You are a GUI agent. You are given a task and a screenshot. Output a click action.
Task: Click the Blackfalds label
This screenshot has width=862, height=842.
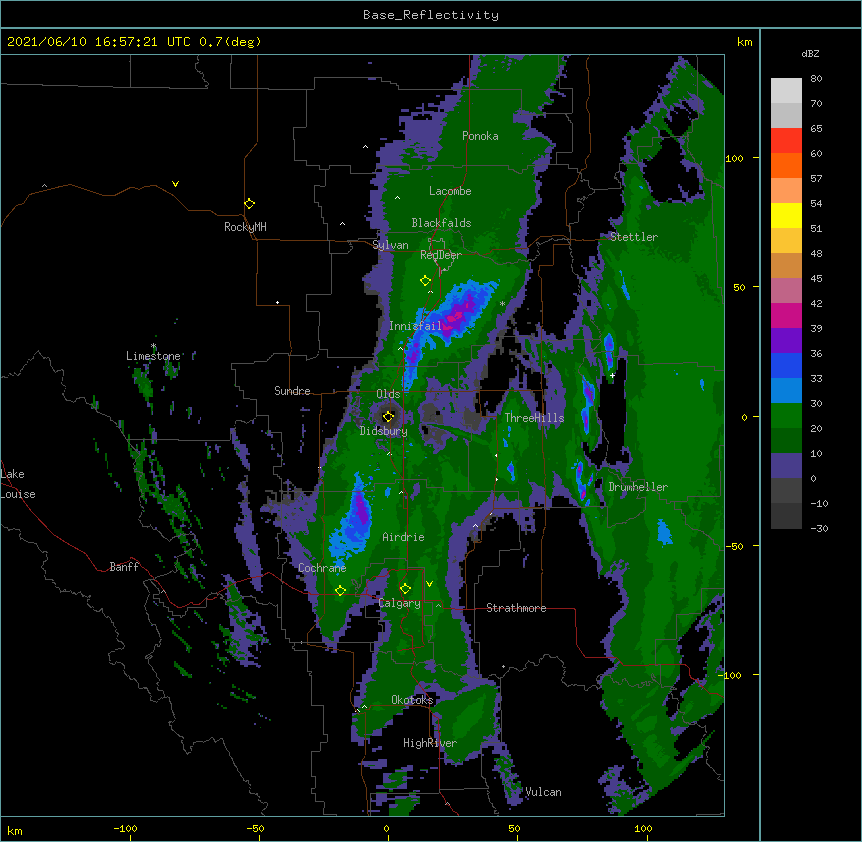tap(441, 223)
